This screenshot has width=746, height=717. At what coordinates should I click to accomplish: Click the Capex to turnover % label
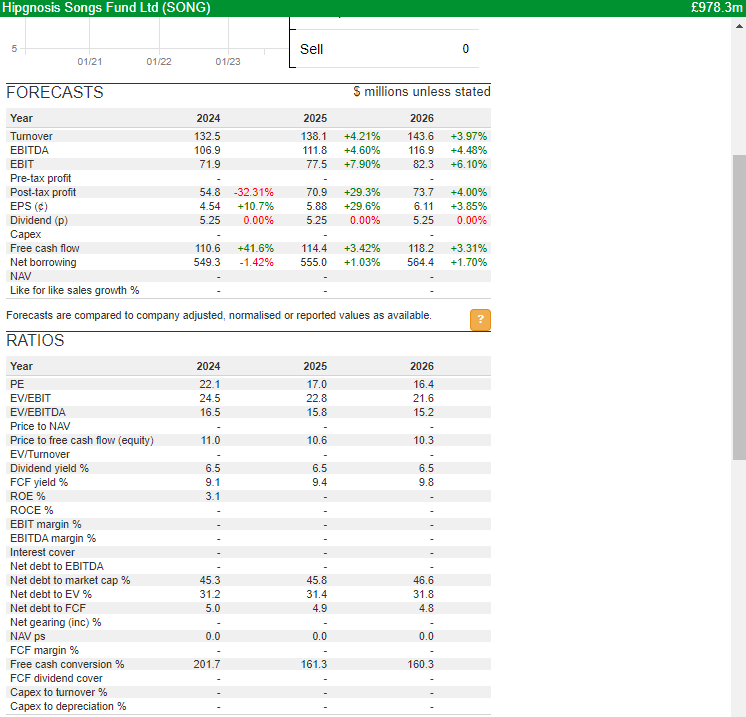coord(59,693)
